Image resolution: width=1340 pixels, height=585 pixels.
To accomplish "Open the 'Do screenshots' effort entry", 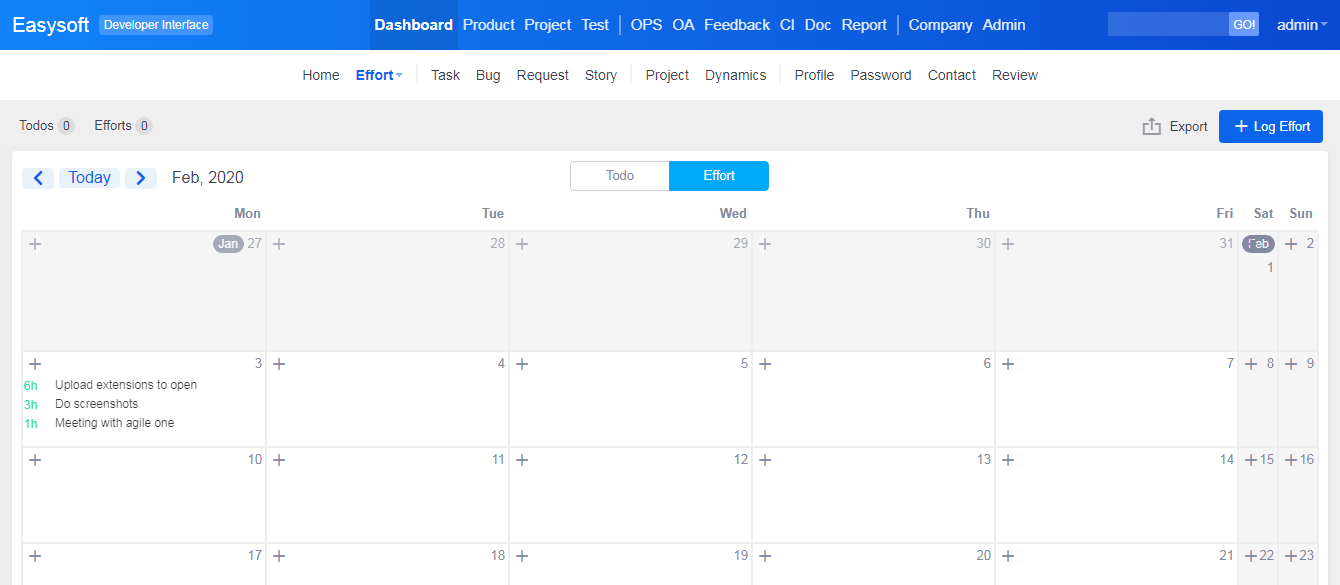I will tap(97, 404).
